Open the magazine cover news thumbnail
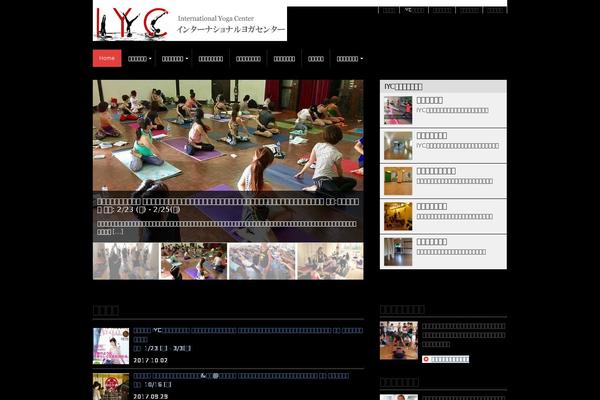Screen dimensions: 600x400 point(111,346)
